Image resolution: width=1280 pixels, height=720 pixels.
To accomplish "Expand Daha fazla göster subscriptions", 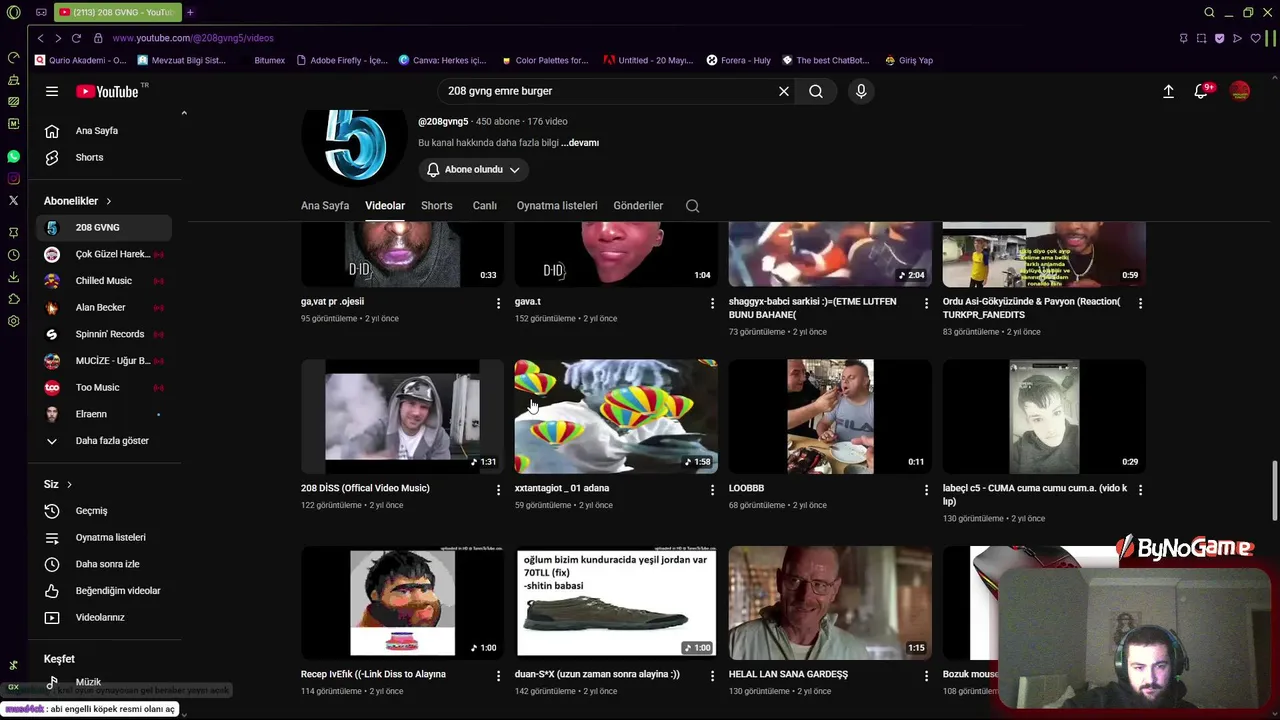I will click(x=104, y=441).
